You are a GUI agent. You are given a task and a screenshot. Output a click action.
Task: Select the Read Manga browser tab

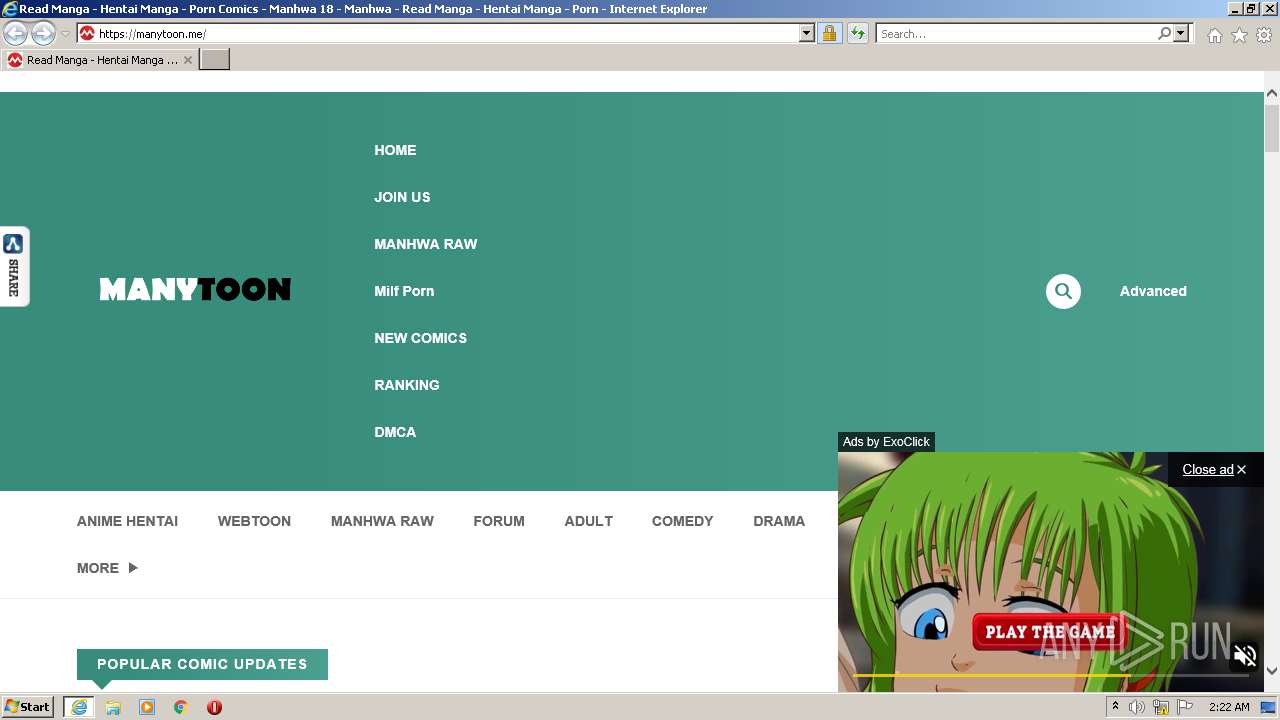tap(98, 60)
